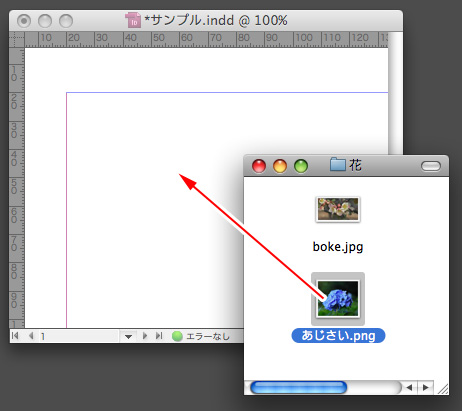Viewport: 462px width, 411px height.
Task: Toggle the Finder toolbar pill button
Action: pyautogui.click(x=431, y=166)
